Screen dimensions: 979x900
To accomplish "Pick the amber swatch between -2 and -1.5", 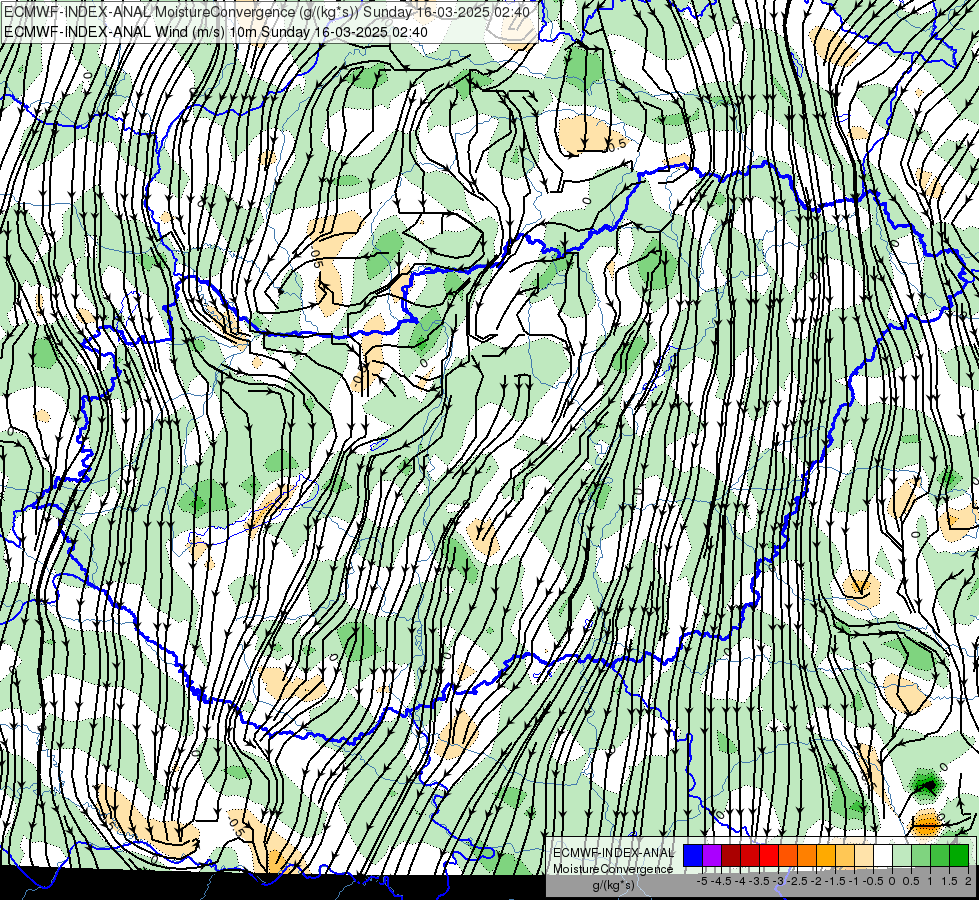I will click(826, 856).
